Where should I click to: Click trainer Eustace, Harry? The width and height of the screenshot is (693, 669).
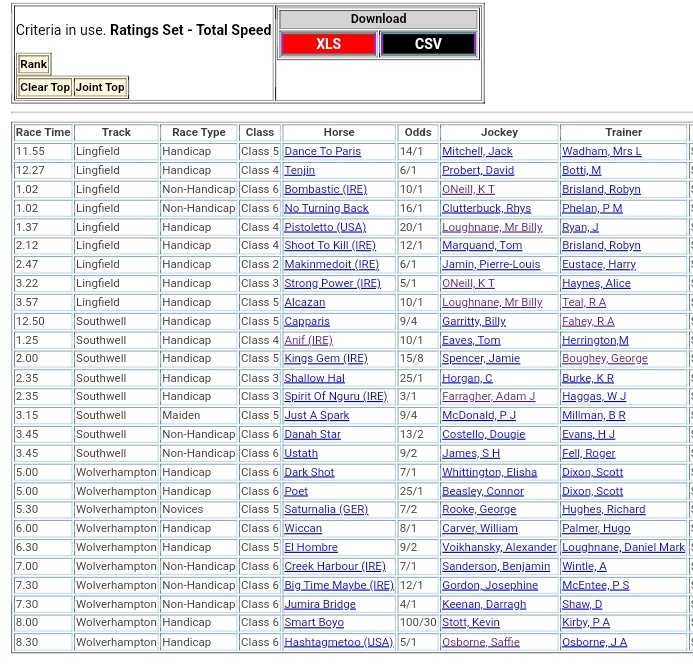pos(598,265)
